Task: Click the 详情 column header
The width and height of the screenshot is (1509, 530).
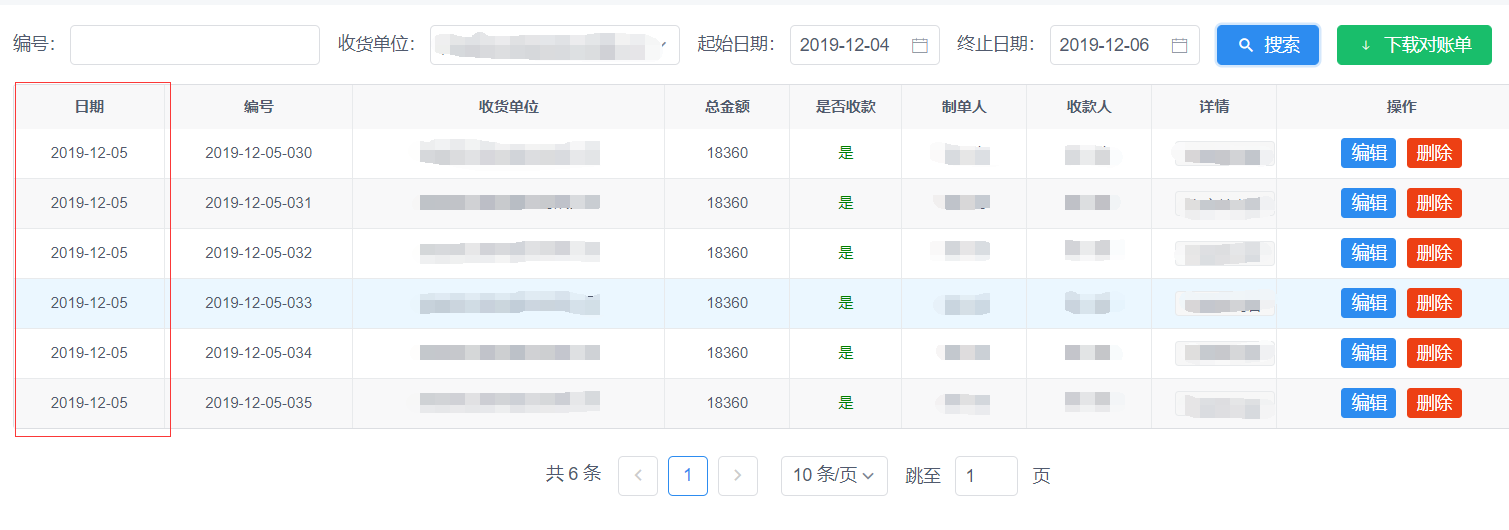Action: (1214, 107)
